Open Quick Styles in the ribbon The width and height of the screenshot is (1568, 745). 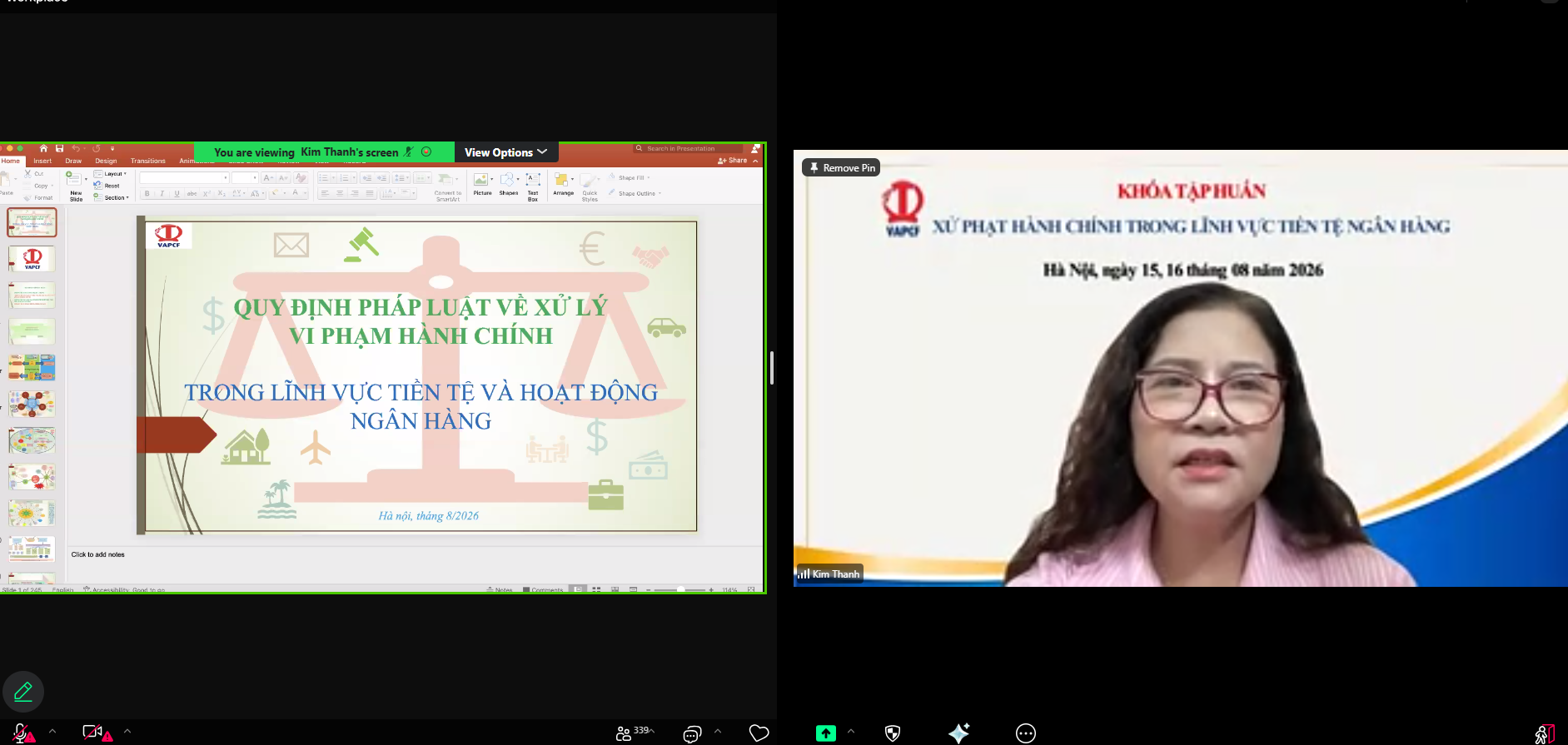(x=590, y=186)
